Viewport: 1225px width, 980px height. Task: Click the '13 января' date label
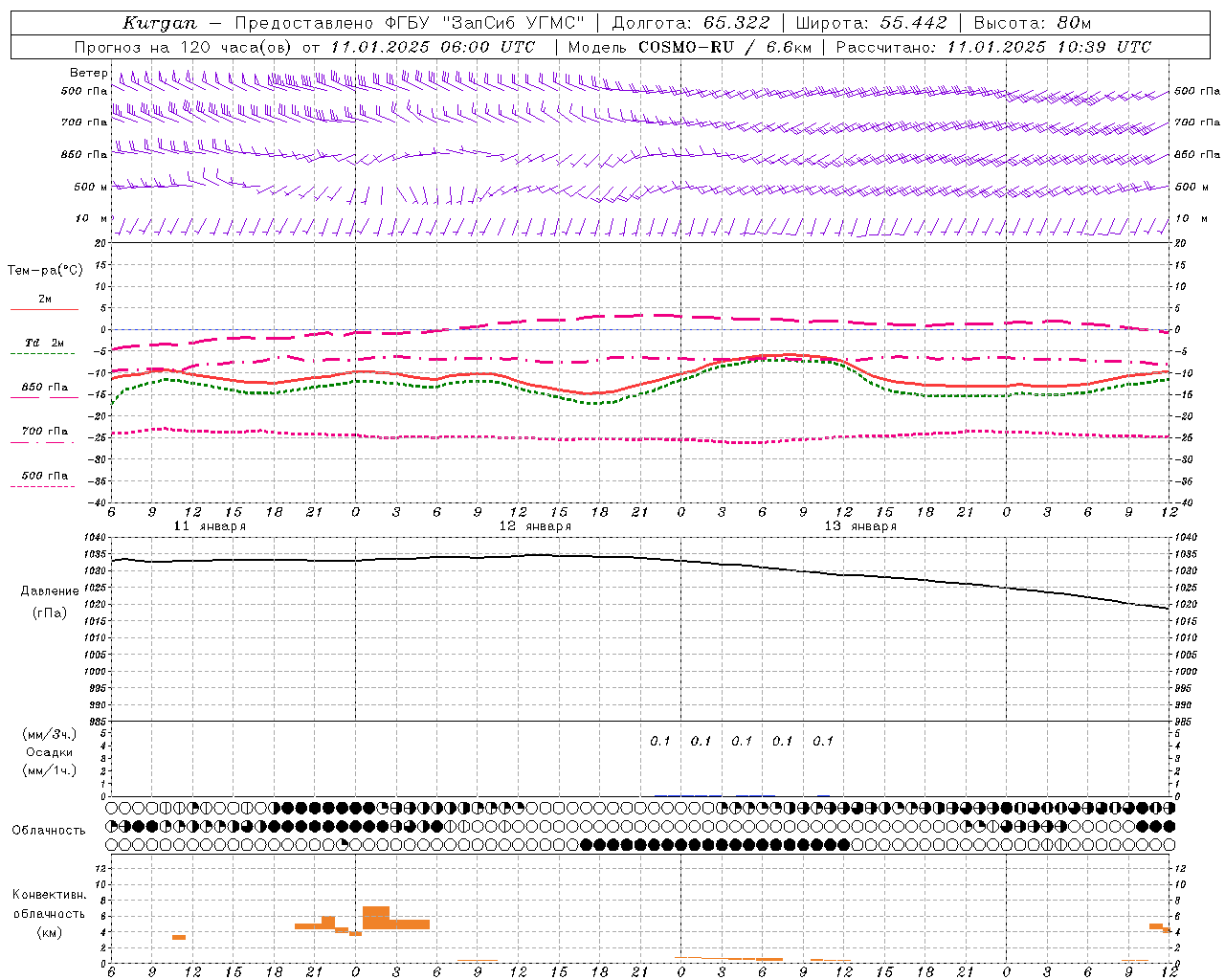pos(860,526)
